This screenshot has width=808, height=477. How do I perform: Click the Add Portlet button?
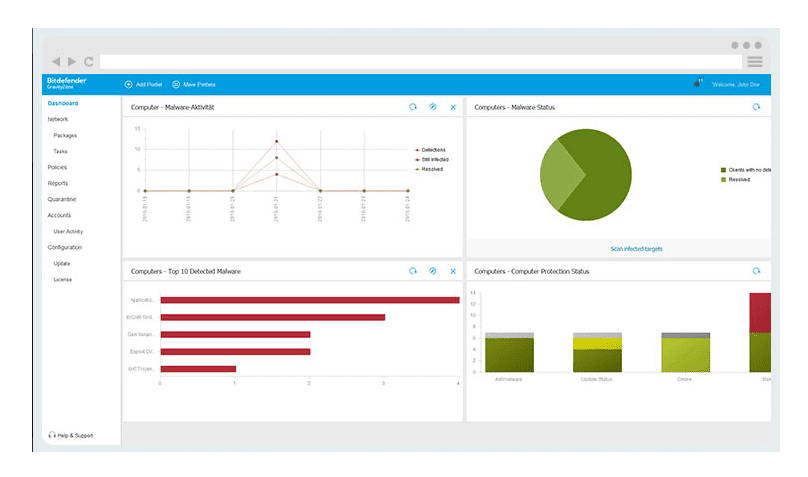(142, 85)
